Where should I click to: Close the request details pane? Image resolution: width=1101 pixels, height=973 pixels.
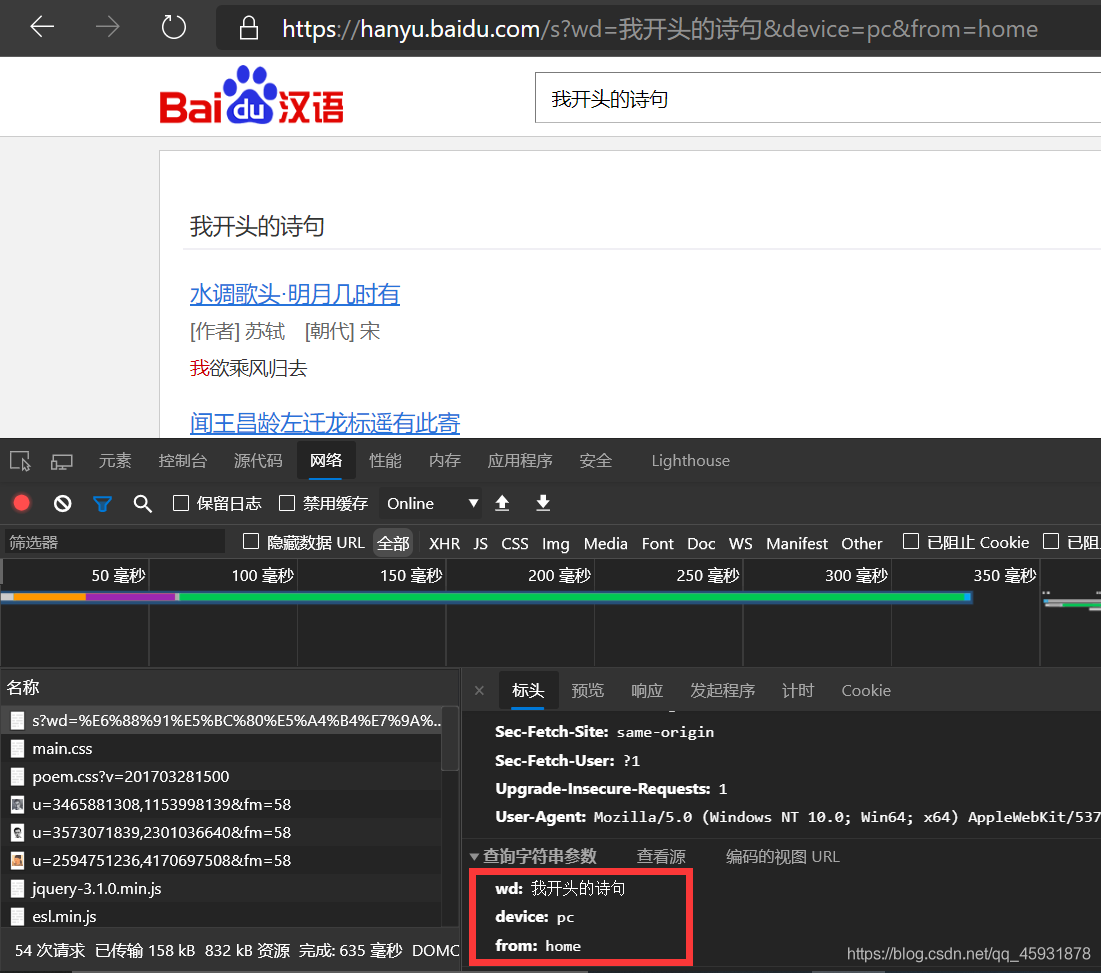pyautogui.click(x=479, y=691)
